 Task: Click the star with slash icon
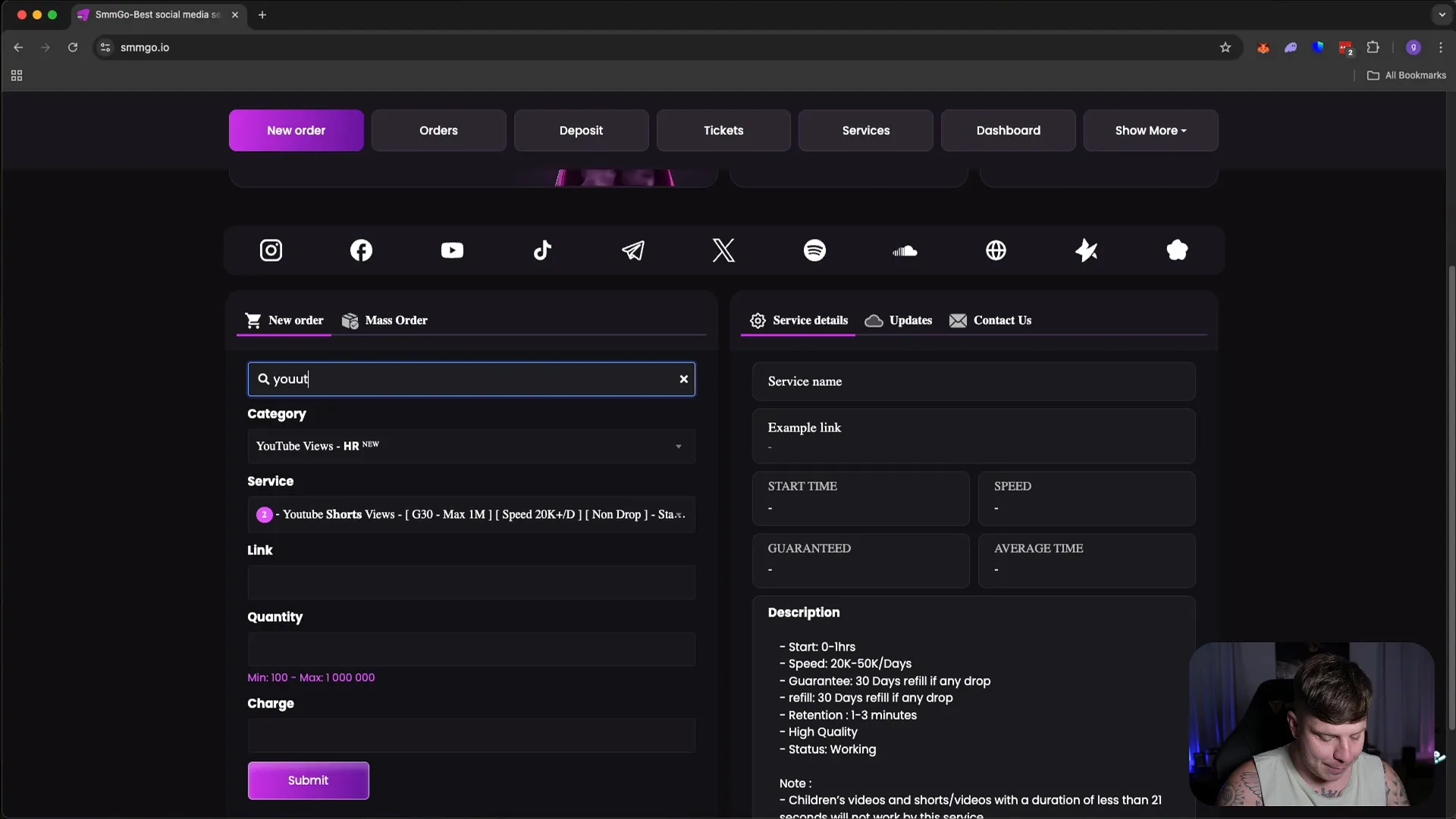[1086, 250]
